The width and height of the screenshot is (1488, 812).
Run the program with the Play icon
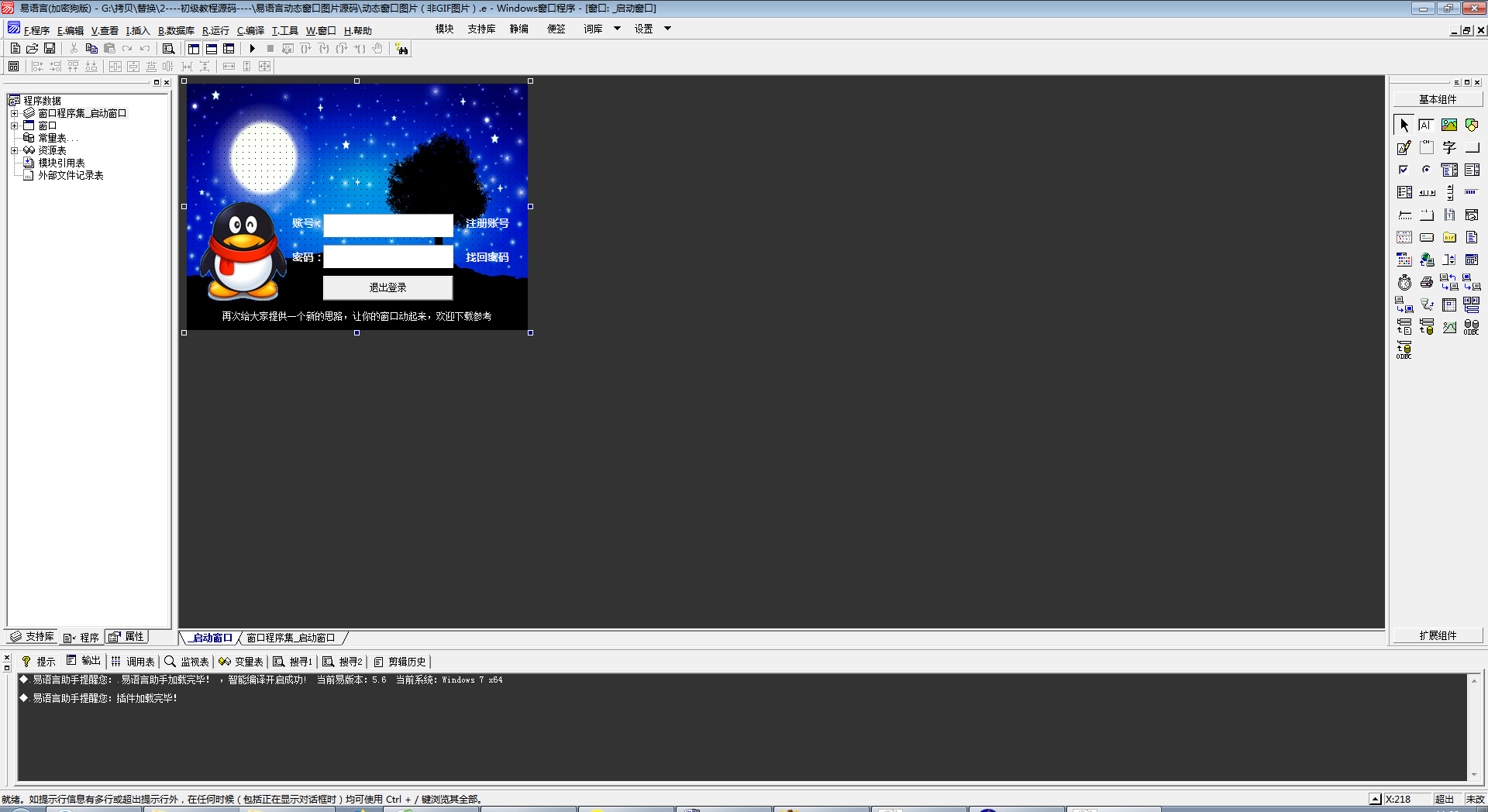click(252, 48)
